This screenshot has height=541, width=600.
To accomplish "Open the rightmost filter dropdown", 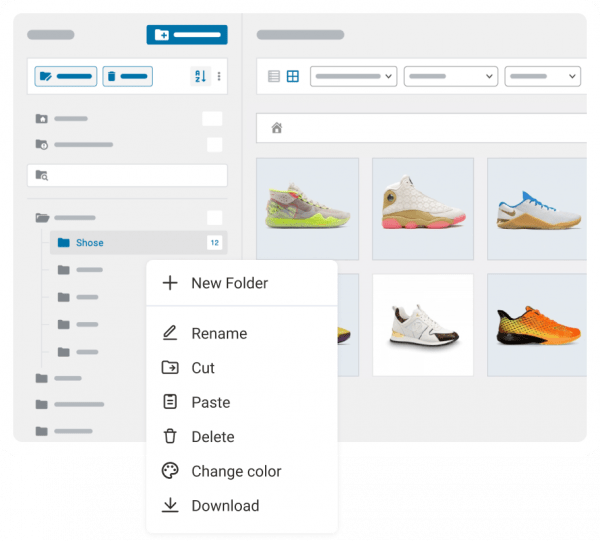I will 543,76.
